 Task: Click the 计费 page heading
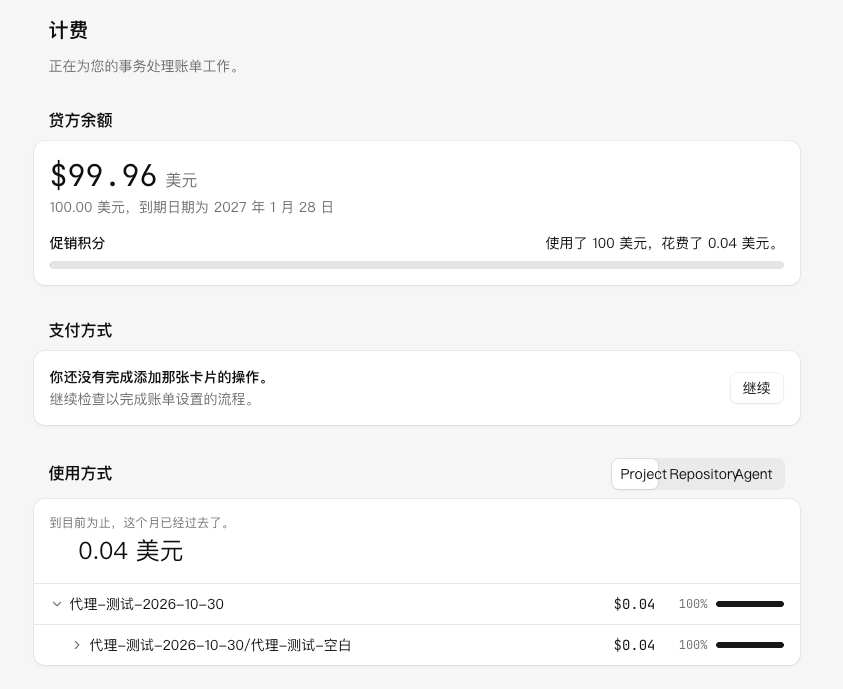(68, 30)
